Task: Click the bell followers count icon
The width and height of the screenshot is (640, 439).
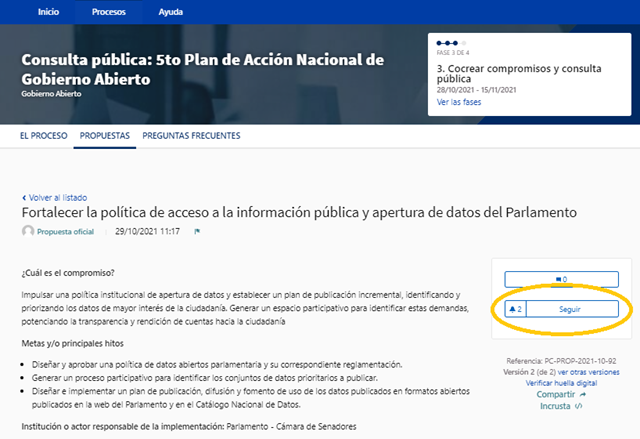Action: (x=516, y=309)
